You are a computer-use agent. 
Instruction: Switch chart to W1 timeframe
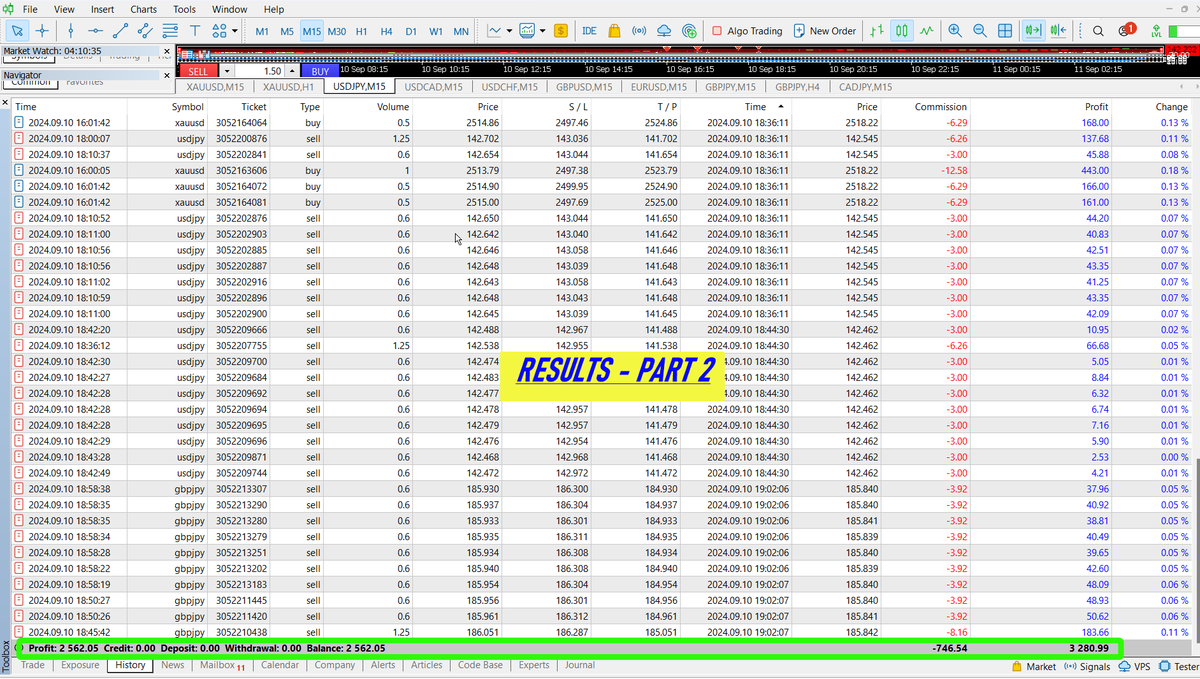[436, 31]
